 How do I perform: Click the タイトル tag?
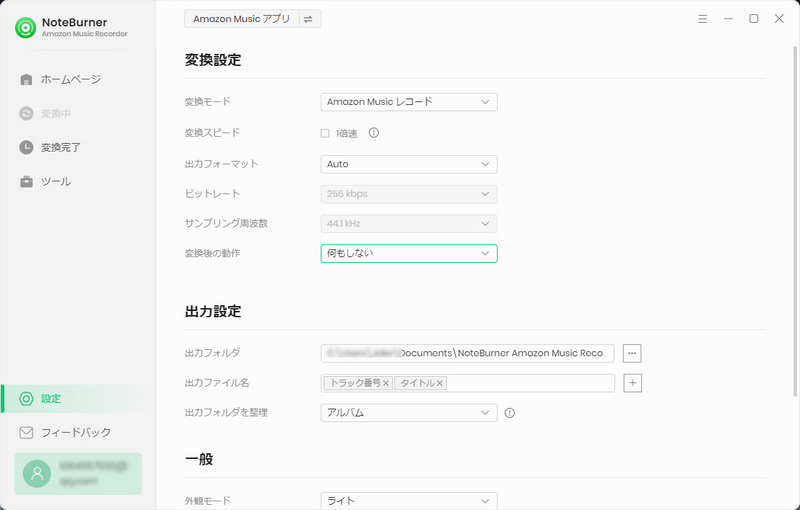point(420,383)
